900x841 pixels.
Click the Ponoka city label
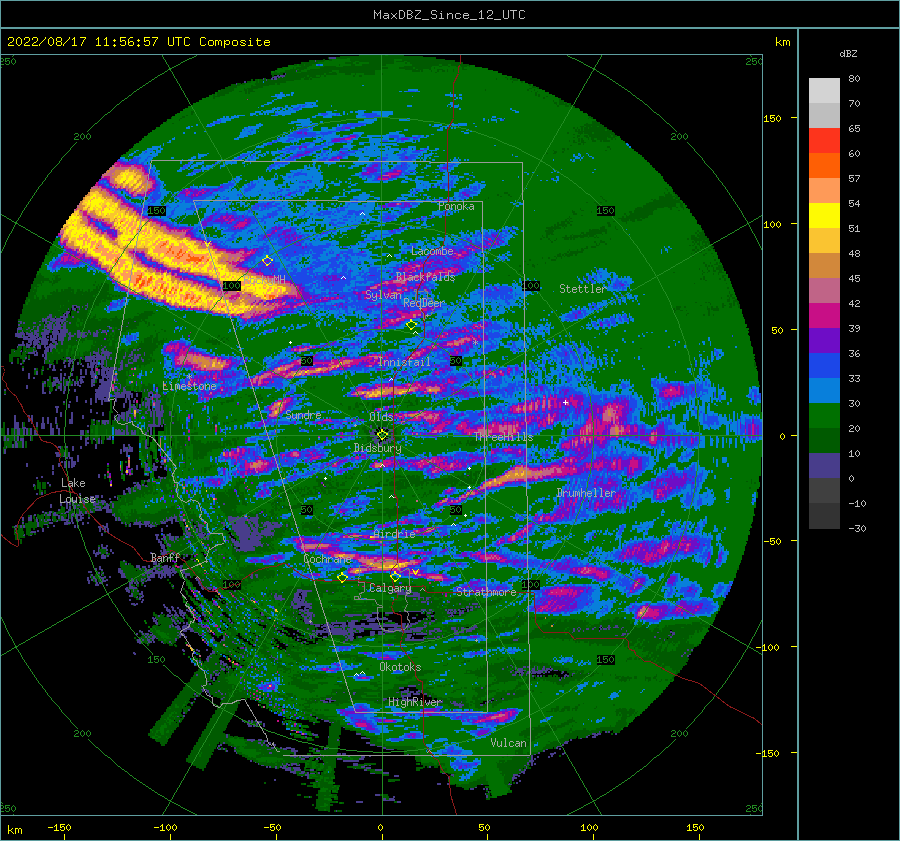click(x=456, y=206)
